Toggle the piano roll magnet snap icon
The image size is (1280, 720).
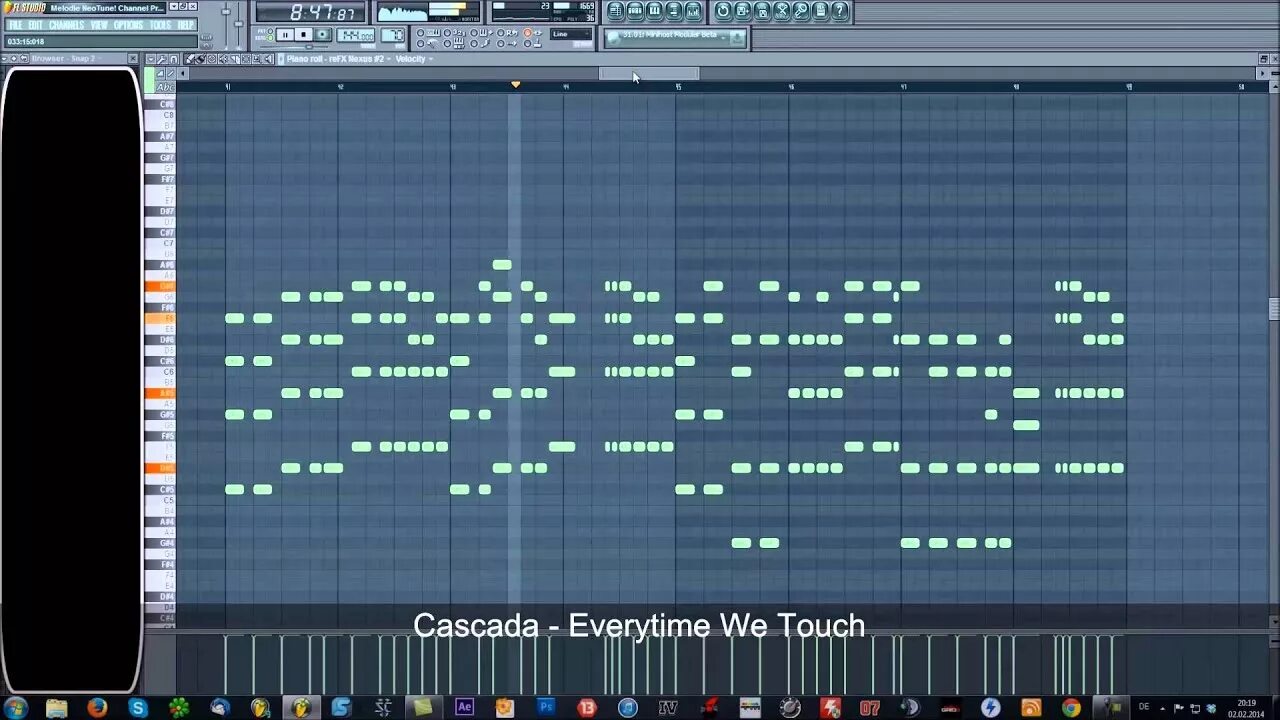[173, 59]
